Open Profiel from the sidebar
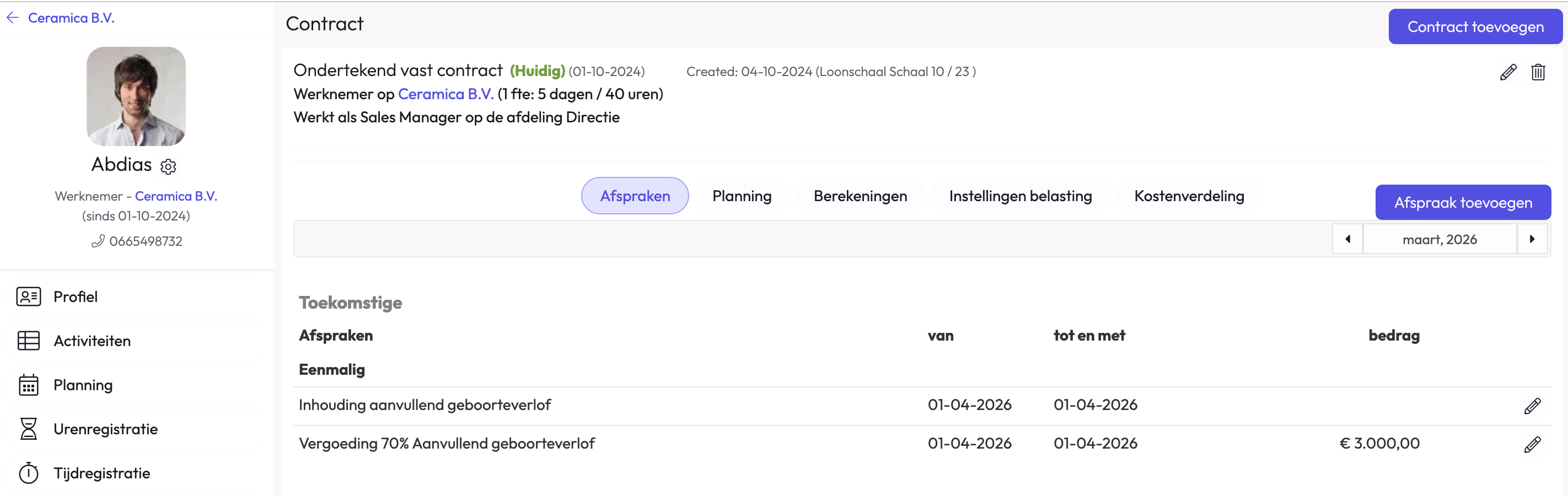 coord(76,296)
